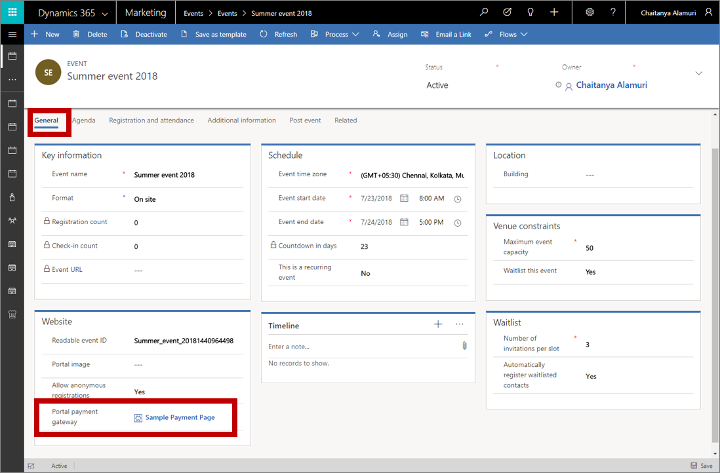The height and width of the screenshot is (473, 720).
Task: Expand the header details chevron
Action: [x=698, y=74]
